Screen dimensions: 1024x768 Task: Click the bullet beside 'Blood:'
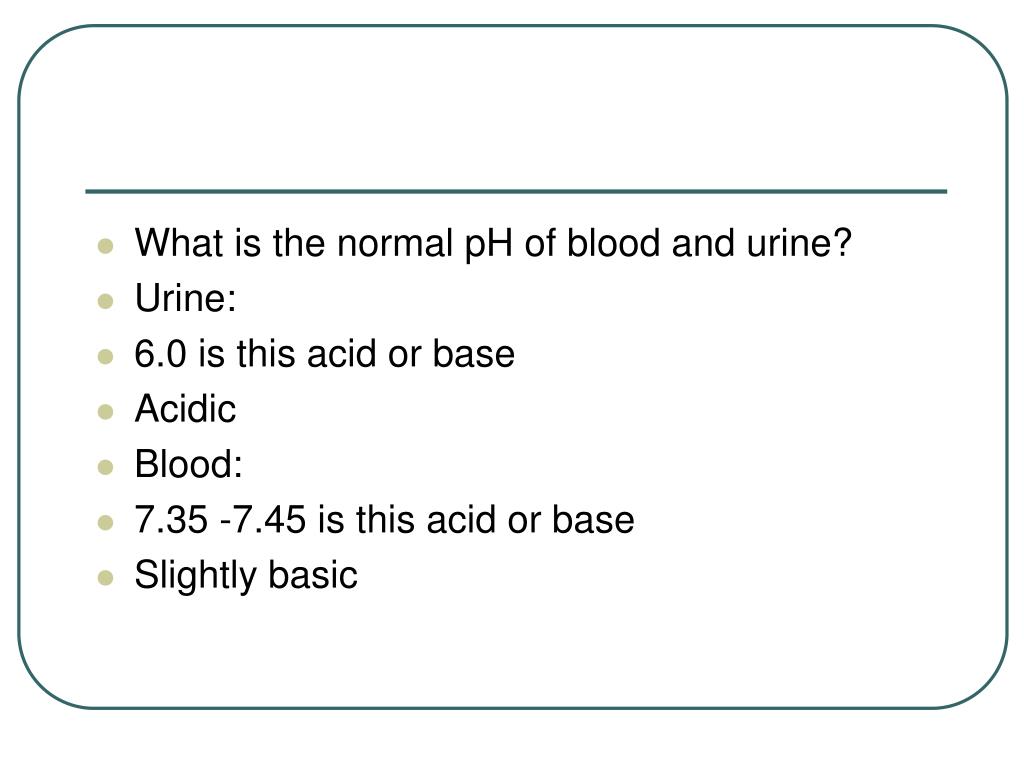105,467
